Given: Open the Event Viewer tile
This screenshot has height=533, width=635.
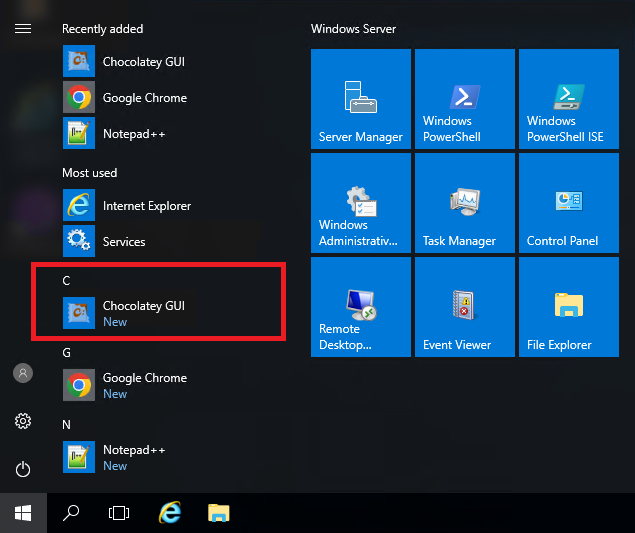Looking at the screenshot, I should (x=465, y=307).
